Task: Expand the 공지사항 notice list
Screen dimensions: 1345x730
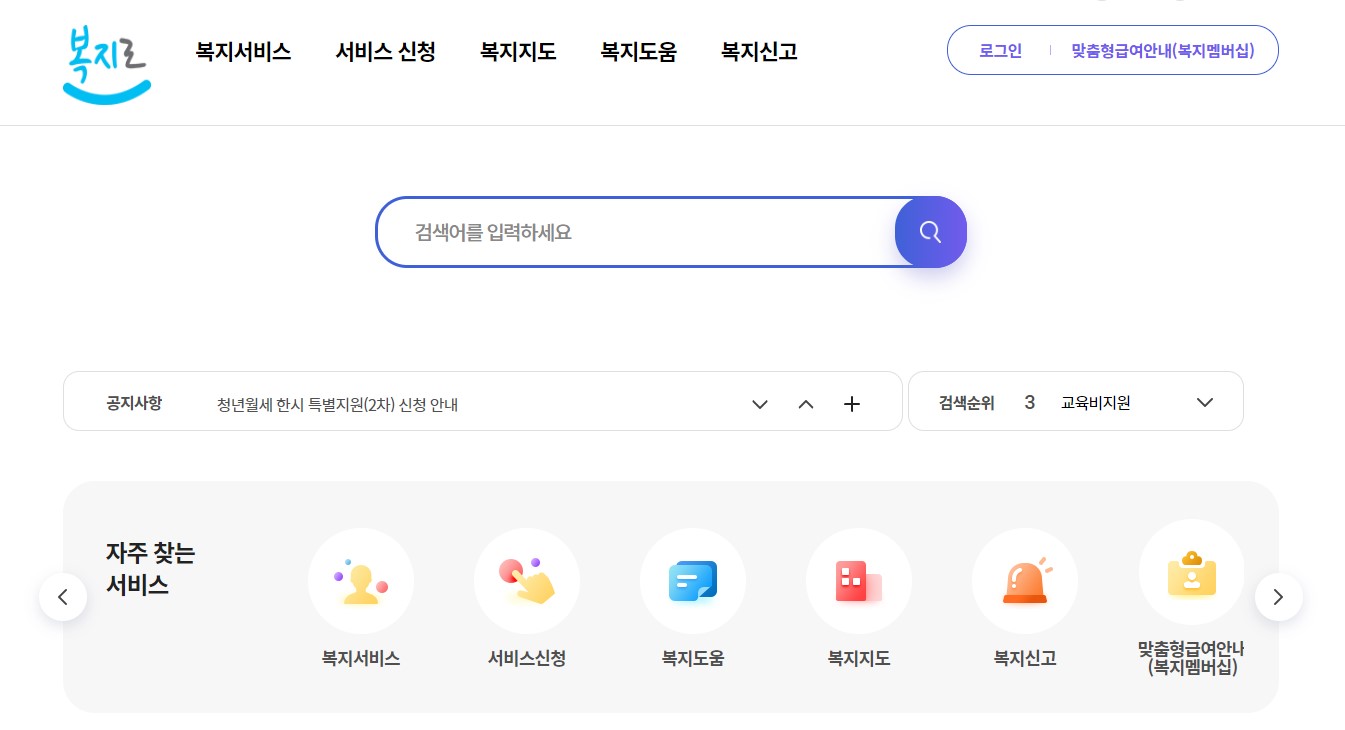Action: point(759,403)
